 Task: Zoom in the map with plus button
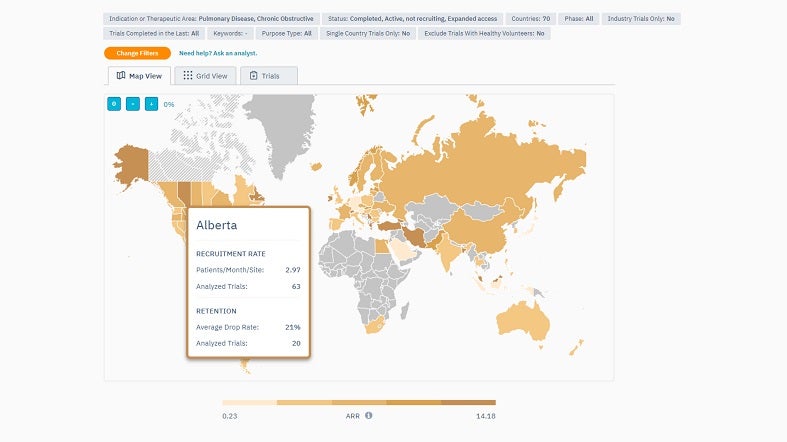pyautogui.click(x=151, y=104)
